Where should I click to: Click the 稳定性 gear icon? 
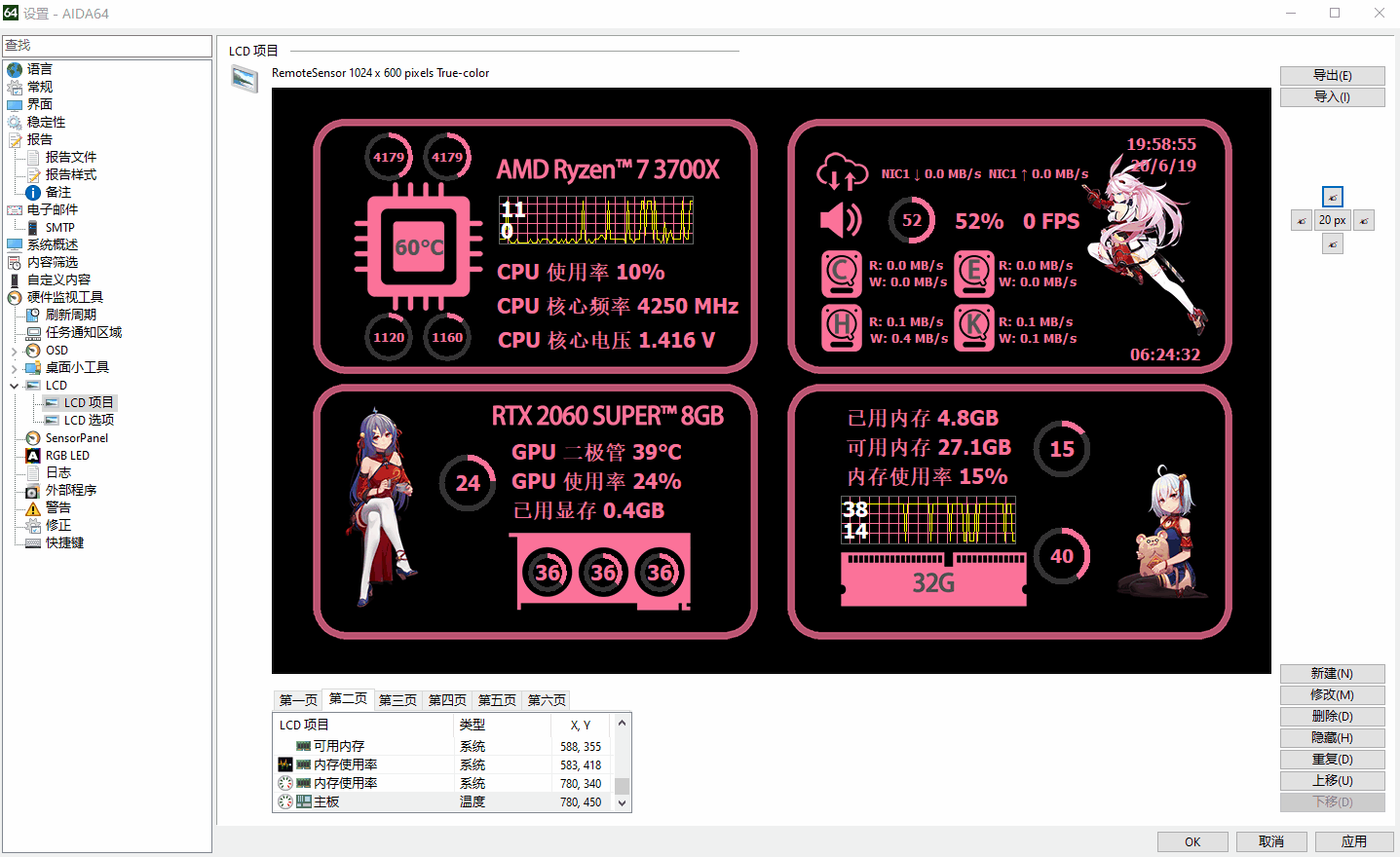(x=15, y=122)
